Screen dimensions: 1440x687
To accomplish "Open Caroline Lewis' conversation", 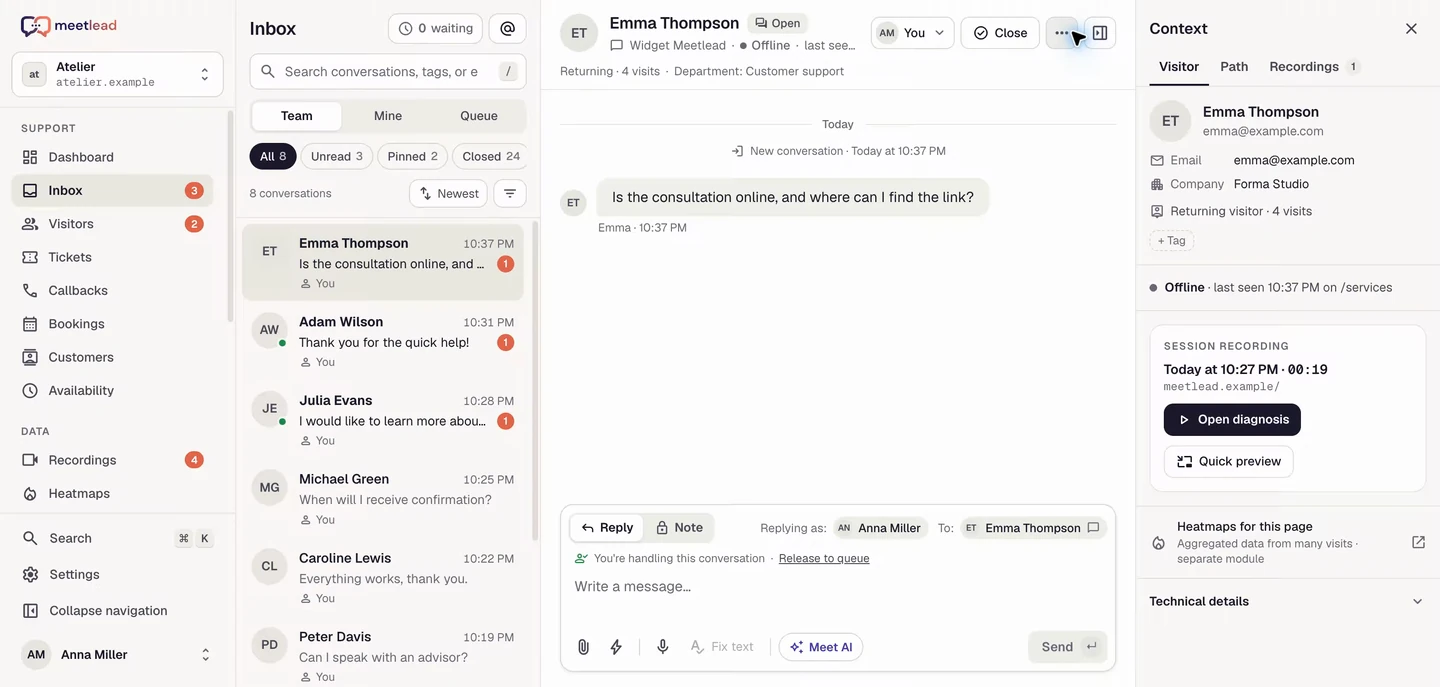I will point(383,578).
